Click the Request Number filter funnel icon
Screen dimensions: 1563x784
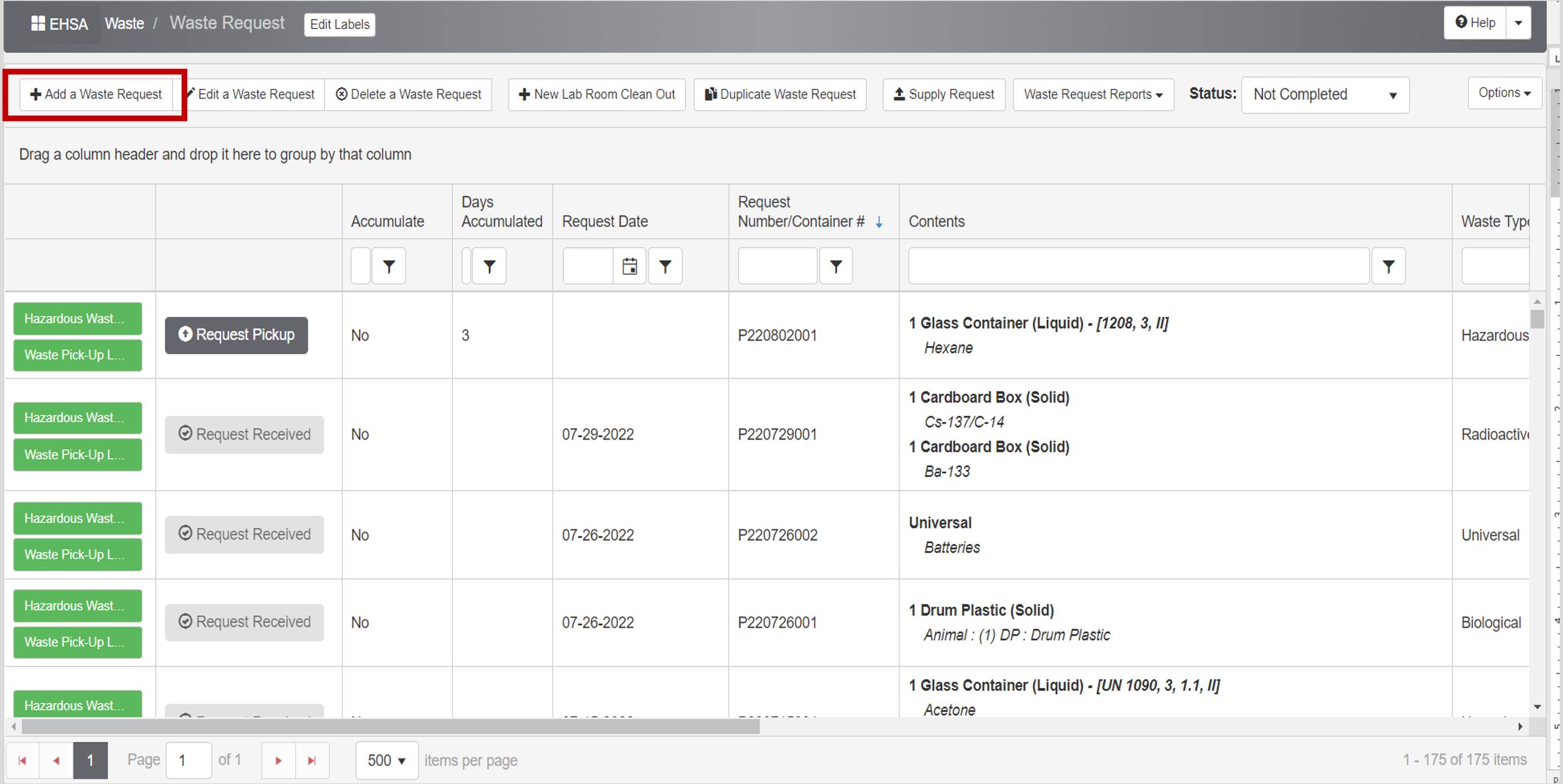(836, 266)
